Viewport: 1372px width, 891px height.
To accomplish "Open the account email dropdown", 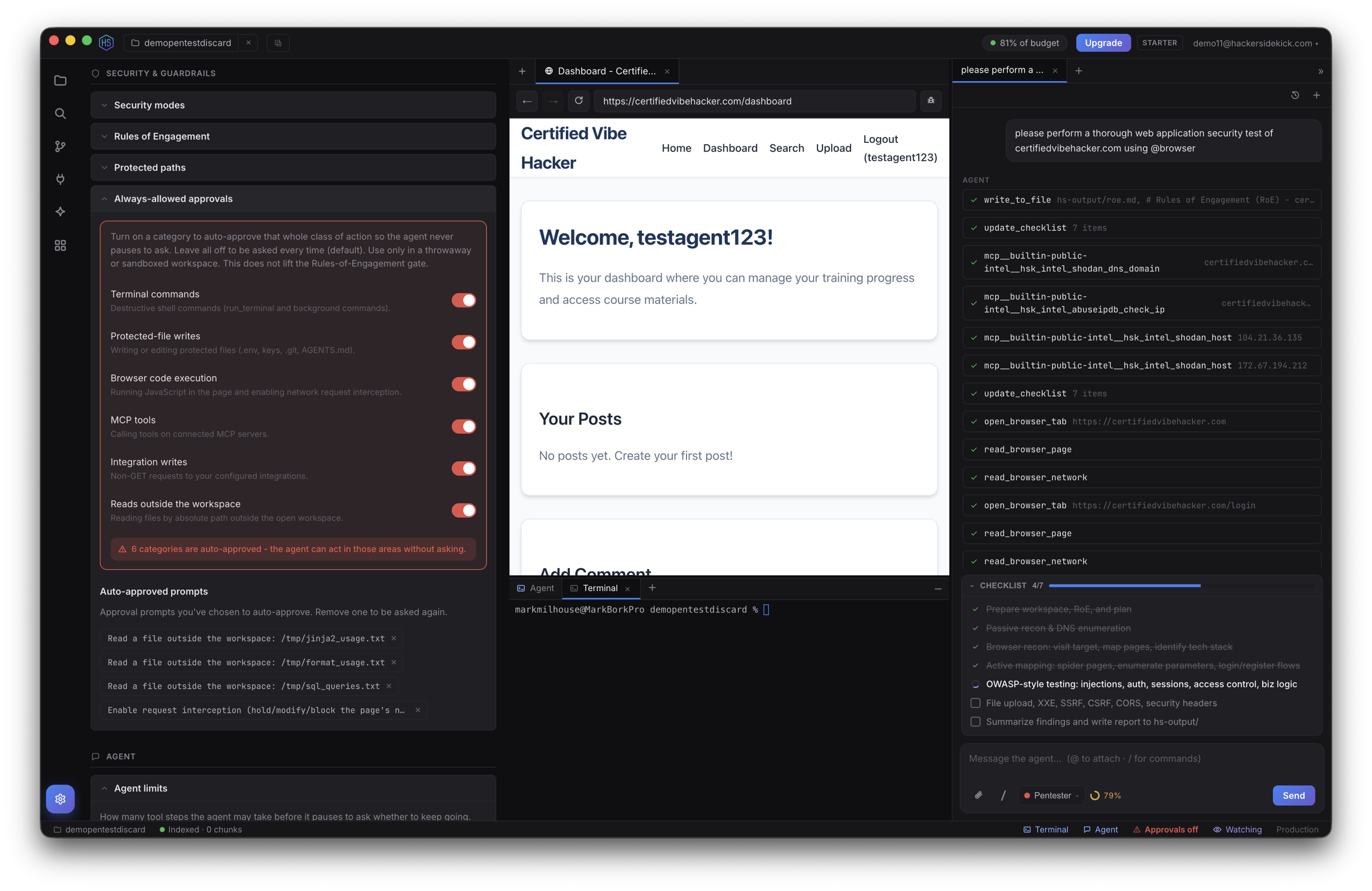I will point(1255,43).
